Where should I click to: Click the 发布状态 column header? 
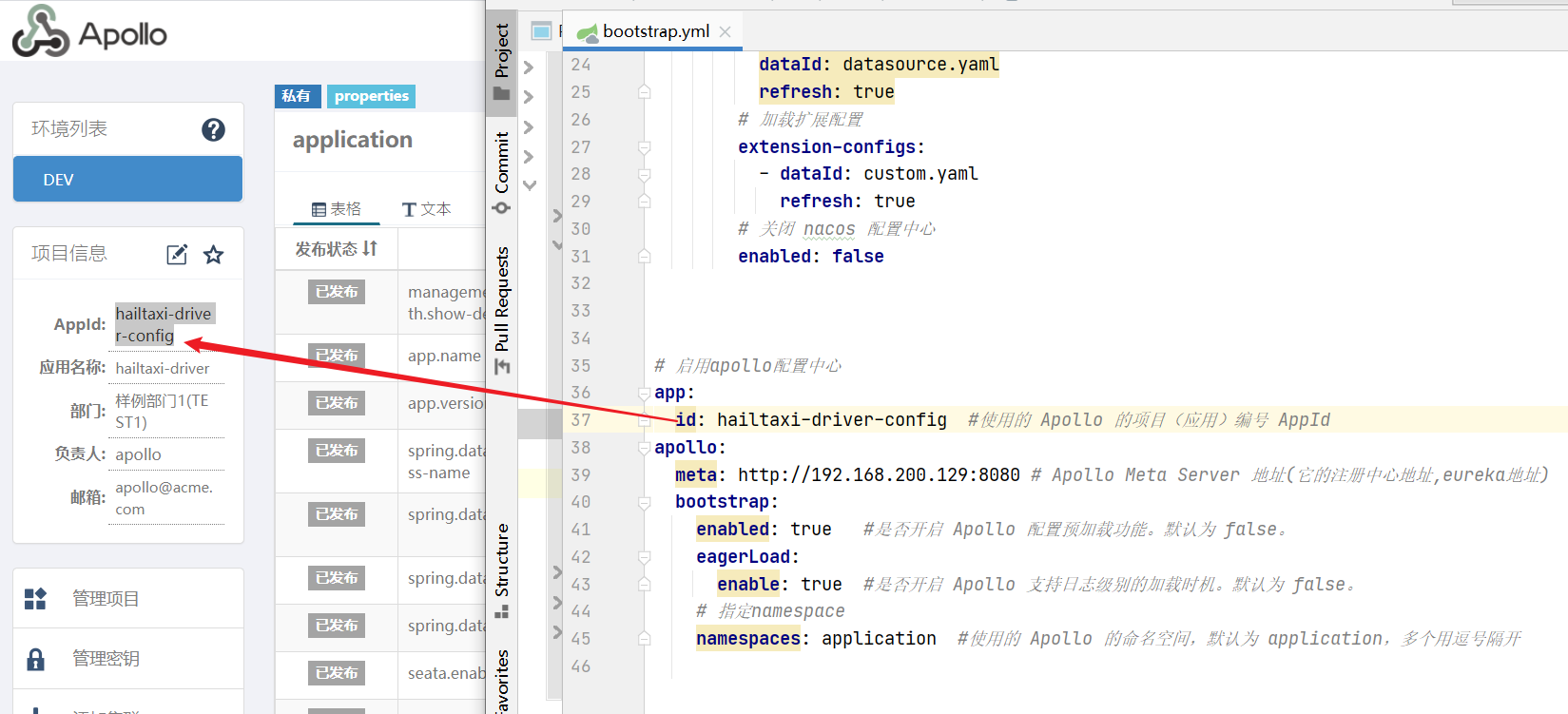tap(336, 249)
